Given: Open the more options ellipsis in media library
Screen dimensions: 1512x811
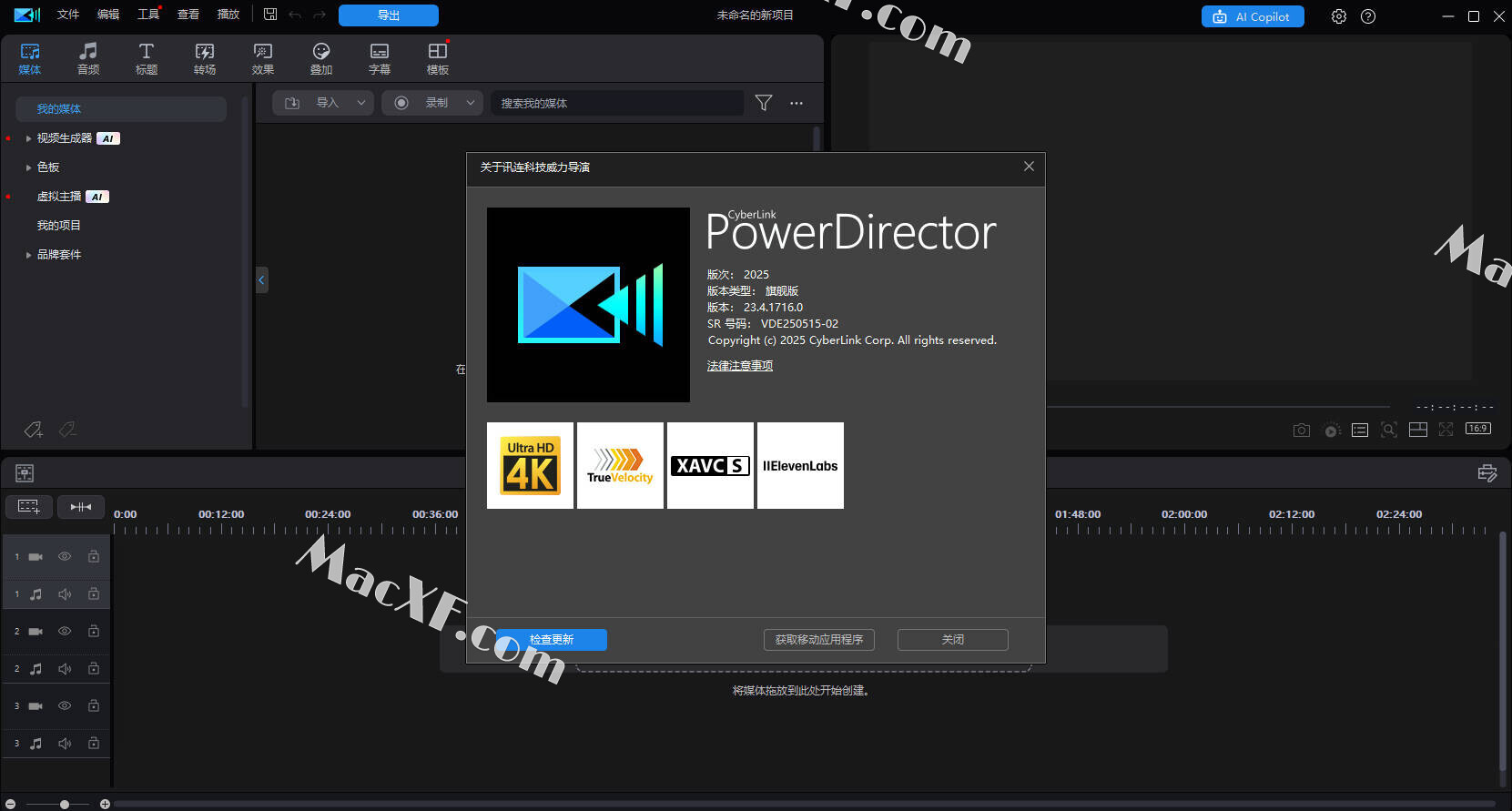Looking at the screenshot, I should point(797,103).
